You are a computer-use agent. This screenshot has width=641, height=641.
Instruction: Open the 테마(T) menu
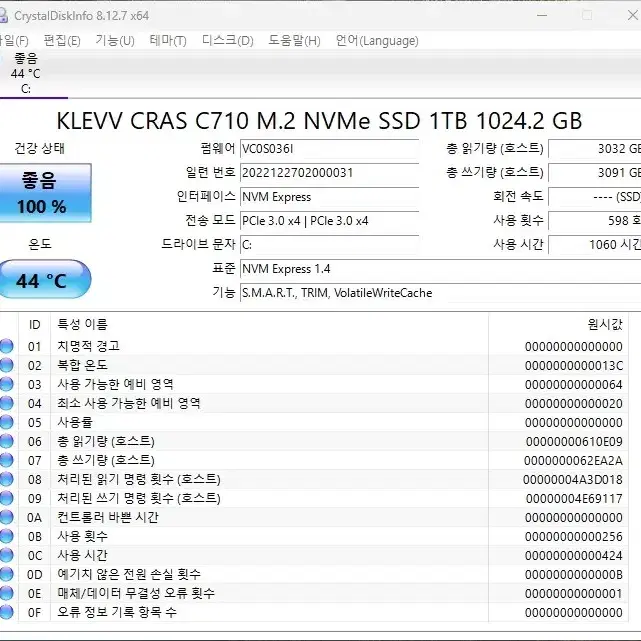(x=168, y=40)
